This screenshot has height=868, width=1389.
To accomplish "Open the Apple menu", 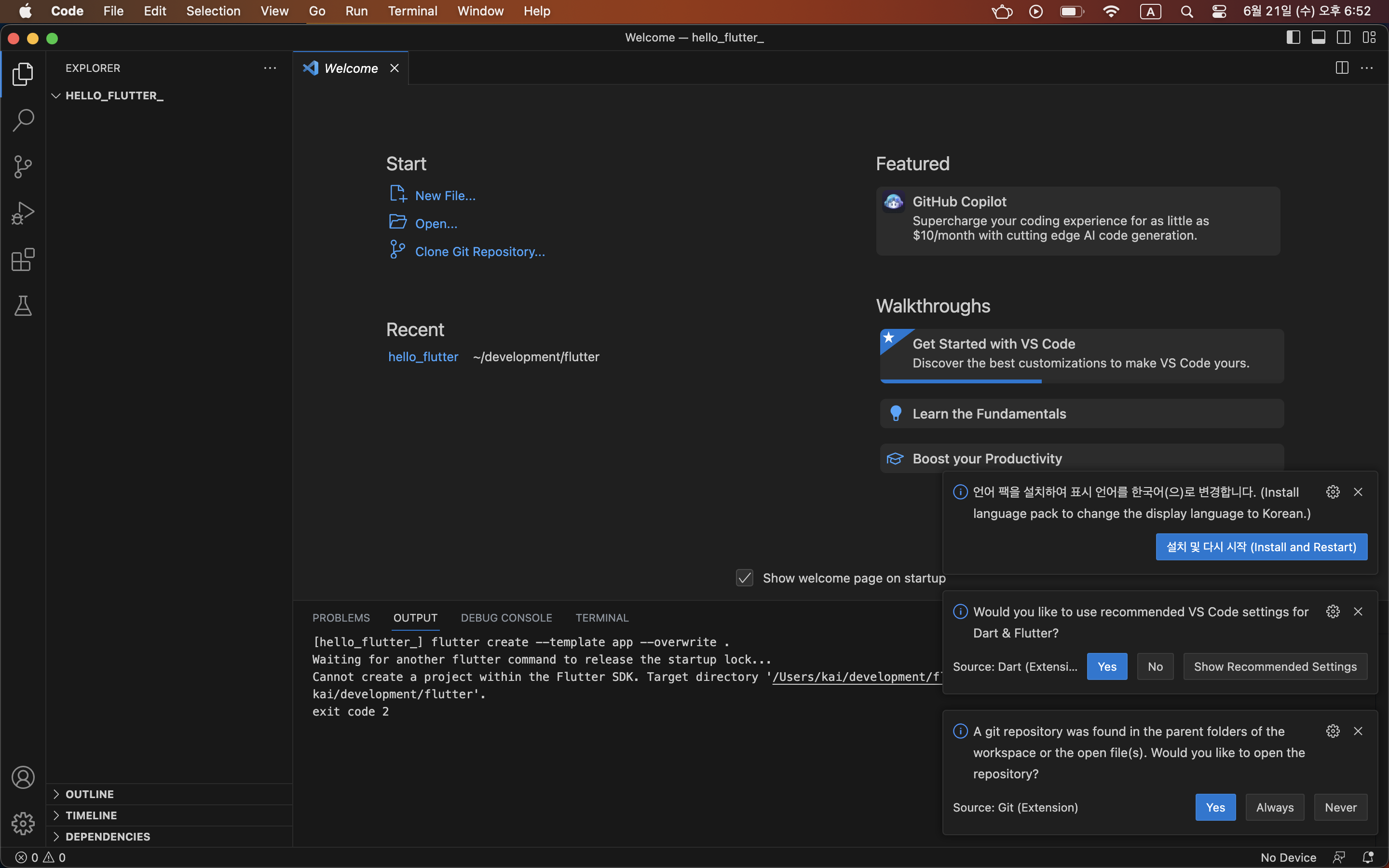I will pos(25,12).
